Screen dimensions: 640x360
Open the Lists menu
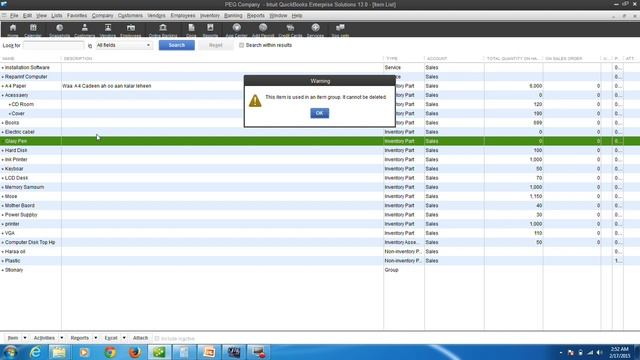(57, 16)
